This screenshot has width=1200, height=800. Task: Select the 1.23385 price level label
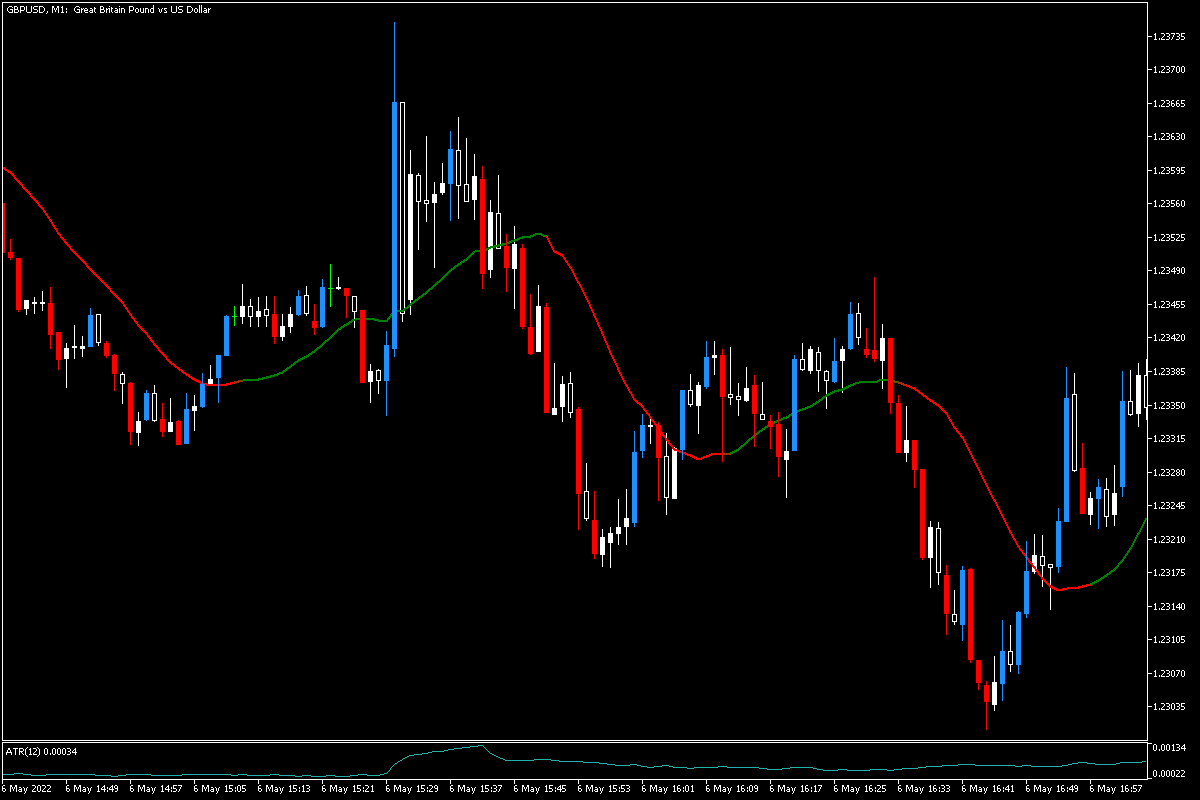pyautogui.click(x=1168, y=370)
